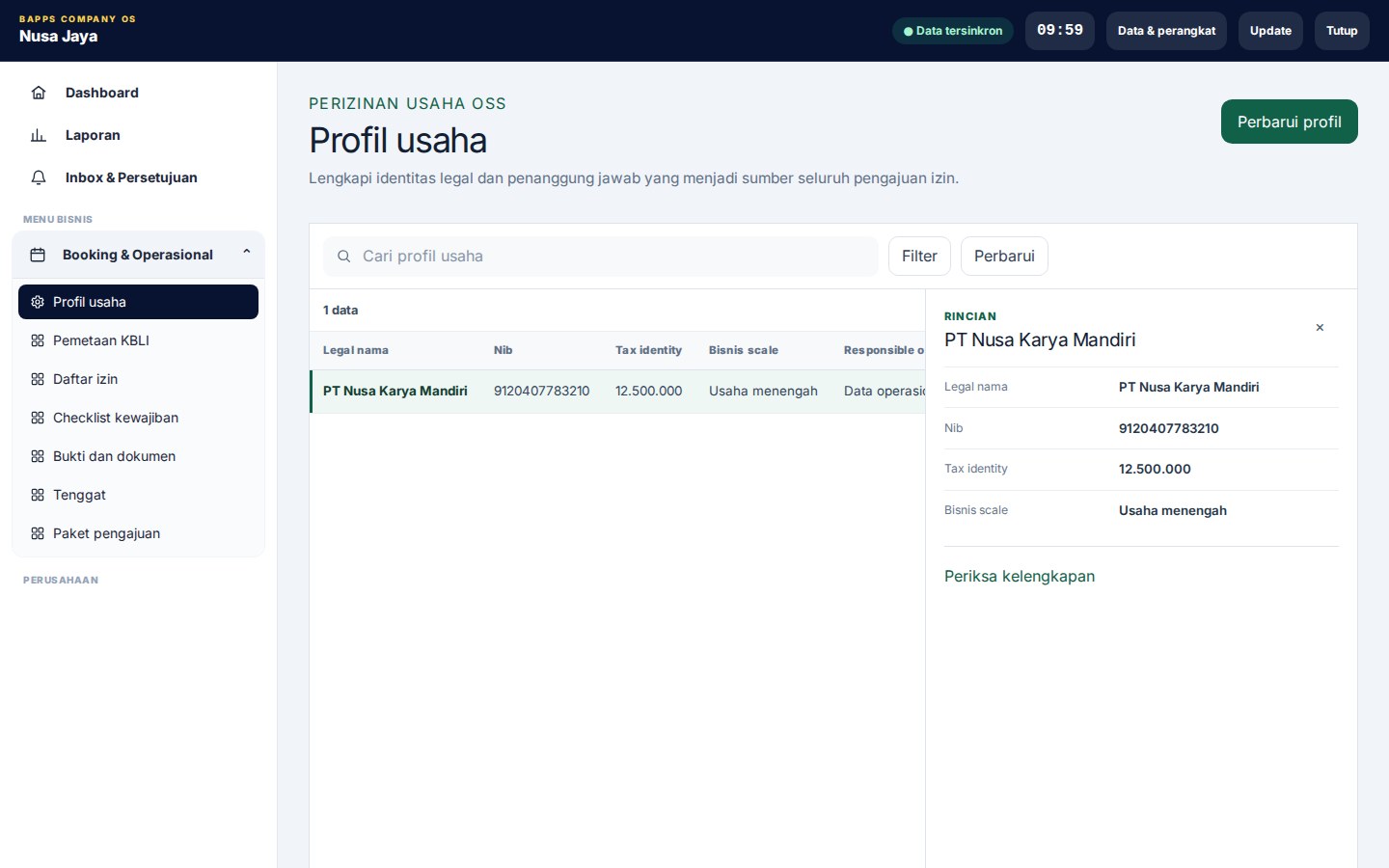Click the Data operasi cell in the table

tap(885, 392)
